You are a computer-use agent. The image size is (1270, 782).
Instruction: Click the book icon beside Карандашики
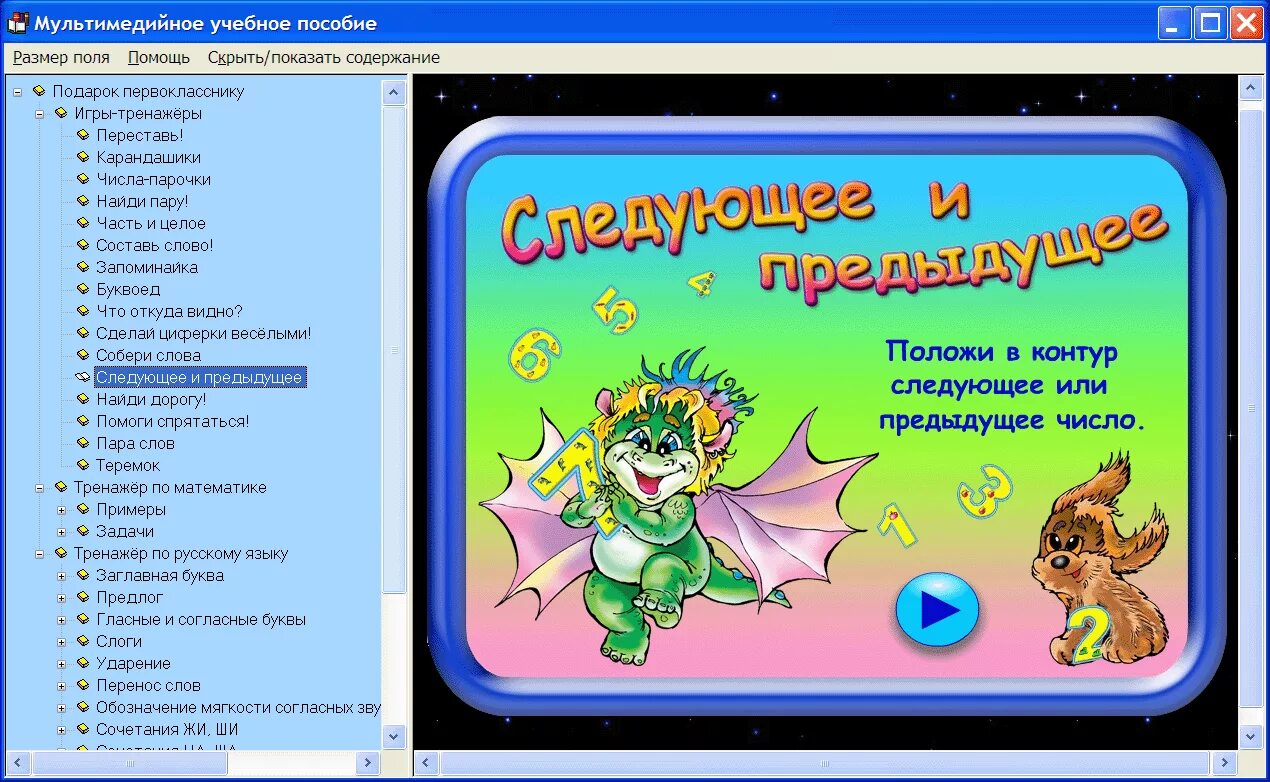pos(83,157)
